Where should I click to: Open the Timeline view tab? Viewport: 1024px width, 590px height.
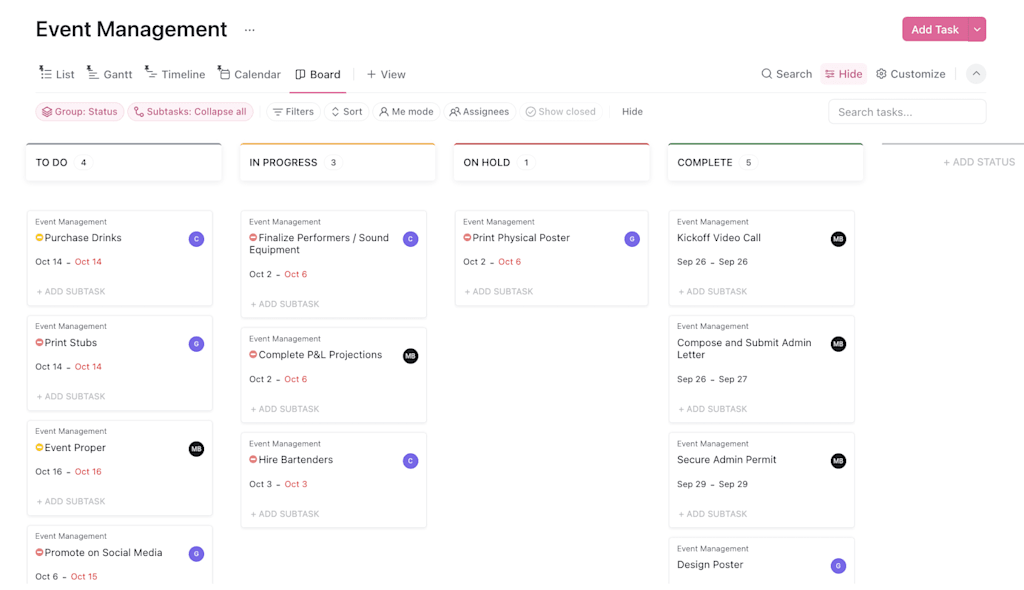coord(175,74)
